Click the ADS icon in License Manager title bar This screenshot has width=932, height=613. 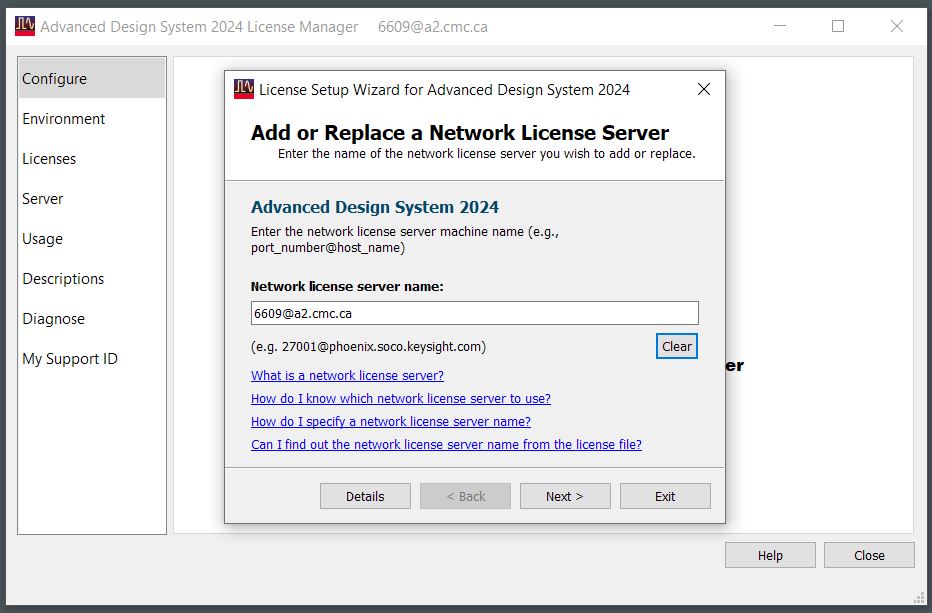pos(24,26)
